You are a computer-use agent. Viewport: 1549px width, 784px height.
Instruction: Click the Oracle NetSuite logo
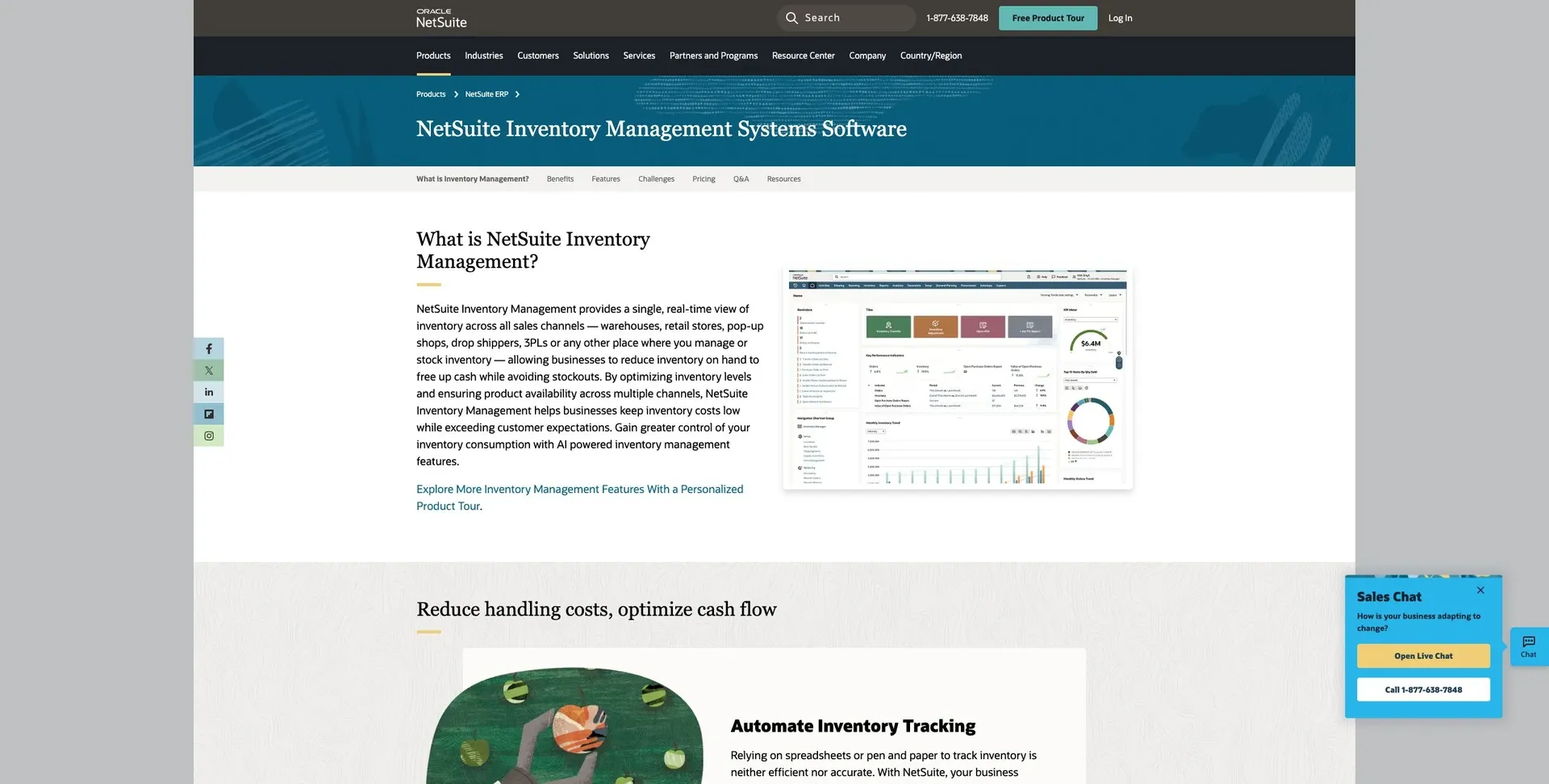[x=441, y=19]
